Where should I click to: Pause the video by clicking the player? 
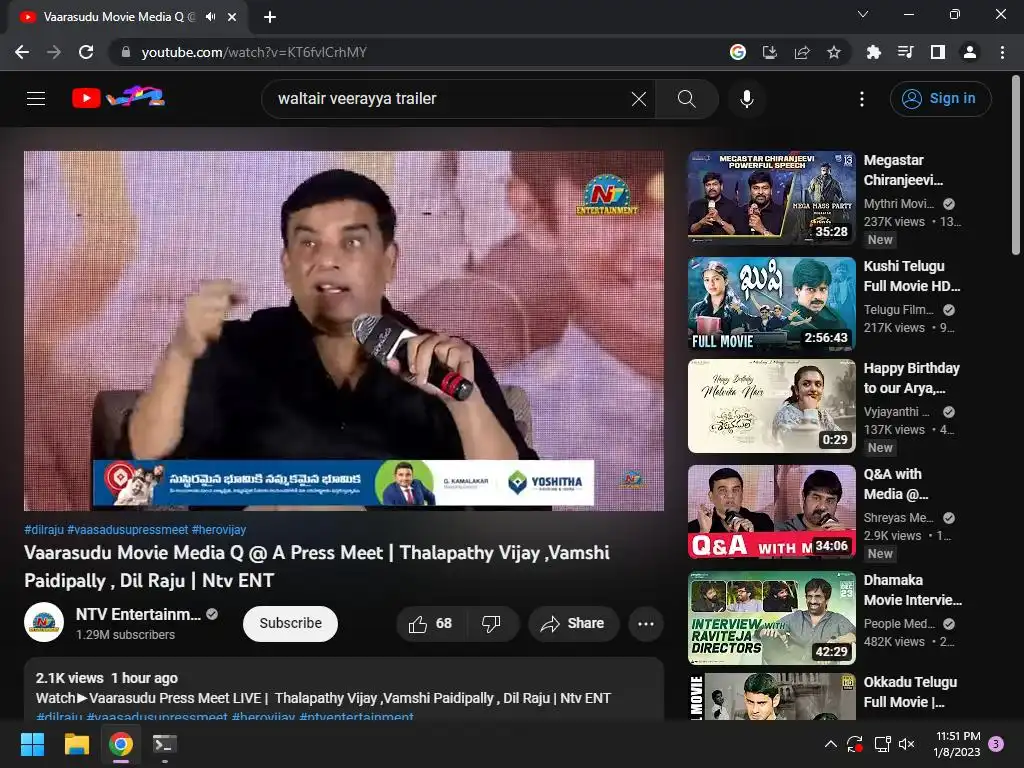[344, 330]
